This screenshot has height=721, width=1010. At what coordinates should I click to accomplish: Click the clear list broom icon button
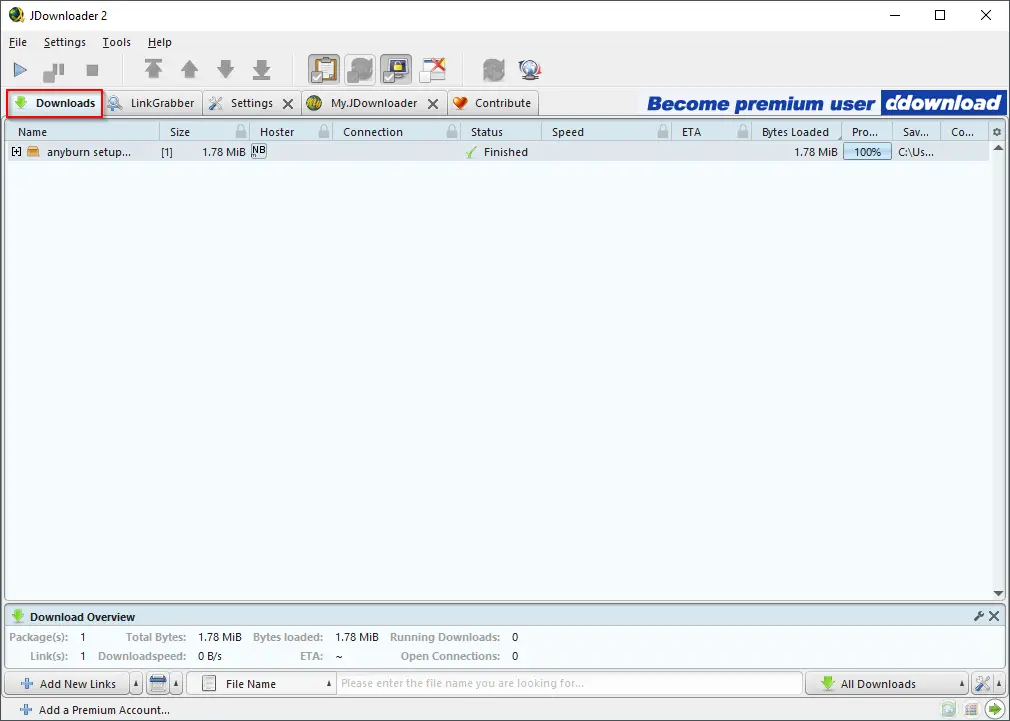(x=158, y=684)
